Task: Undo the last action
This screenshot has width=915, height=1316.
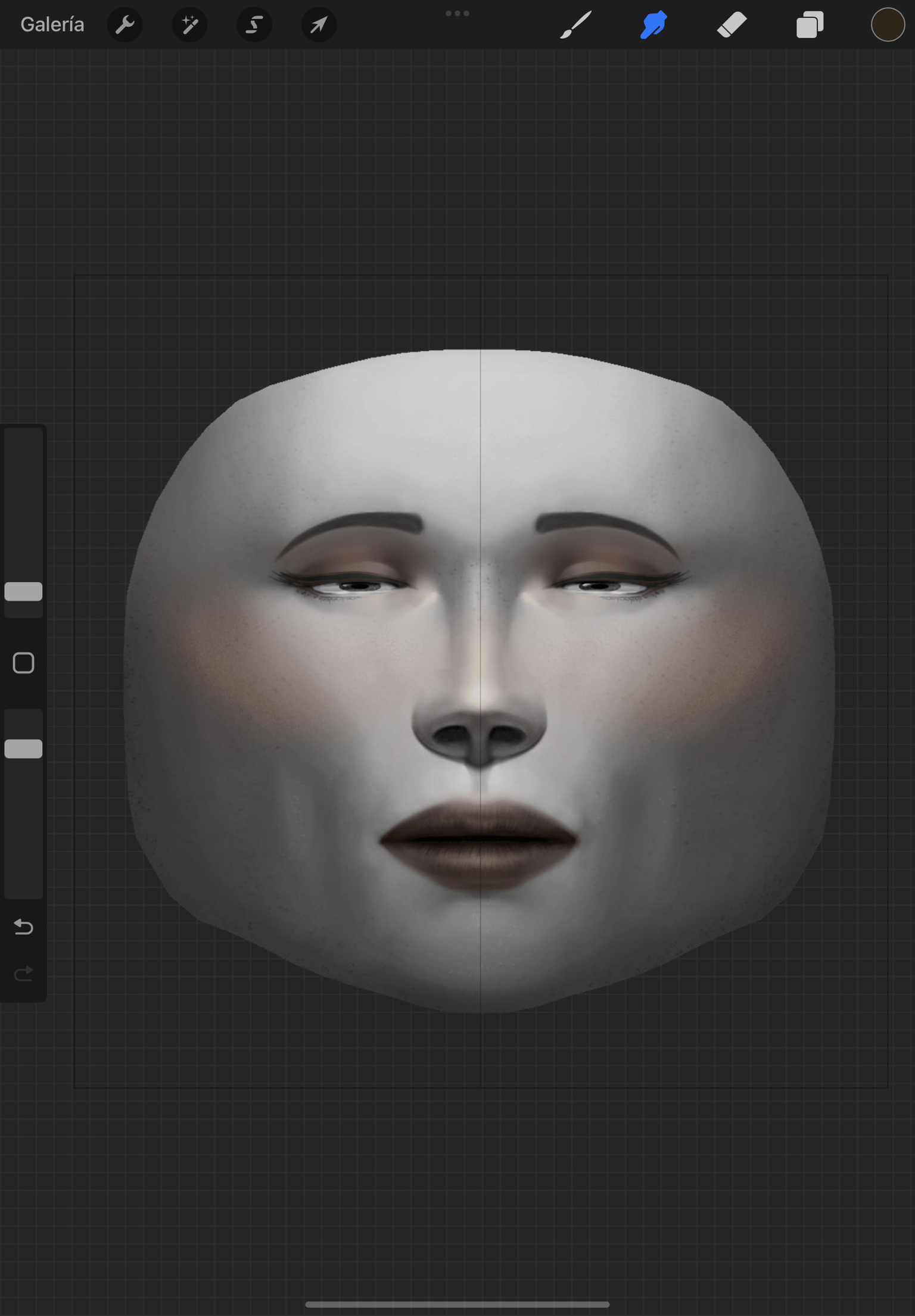Action: coord(23,927)
